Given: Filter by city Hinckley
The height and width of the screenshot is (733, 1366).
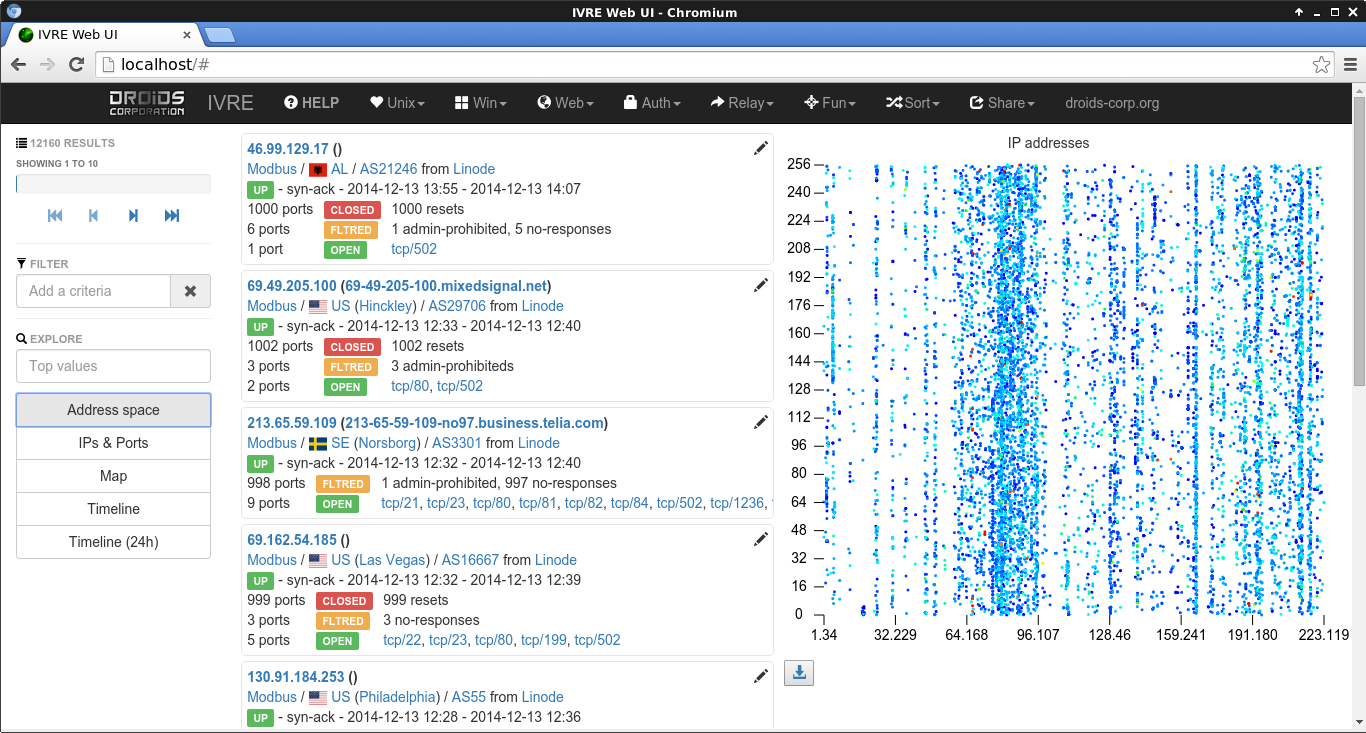Looking at the screenshot, I should [x=386, y=306].
